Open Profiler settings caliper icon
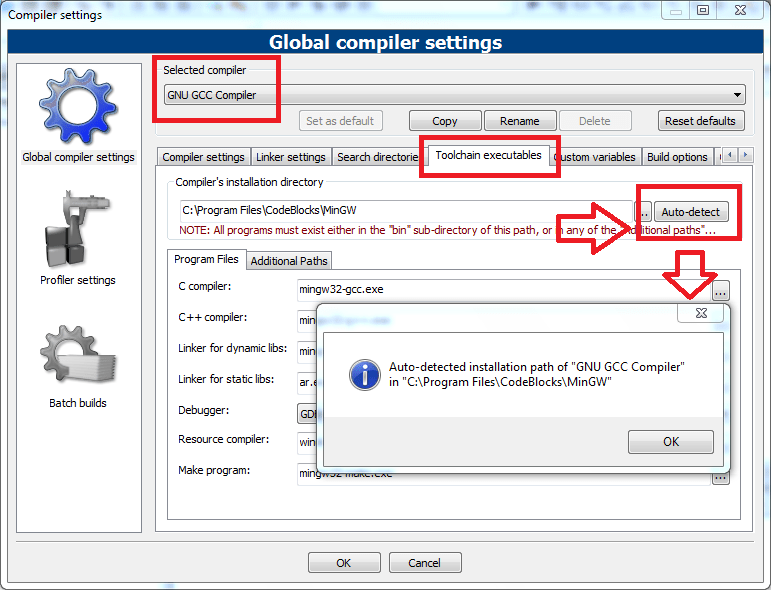771x590 pixels. tap(77, 229)
